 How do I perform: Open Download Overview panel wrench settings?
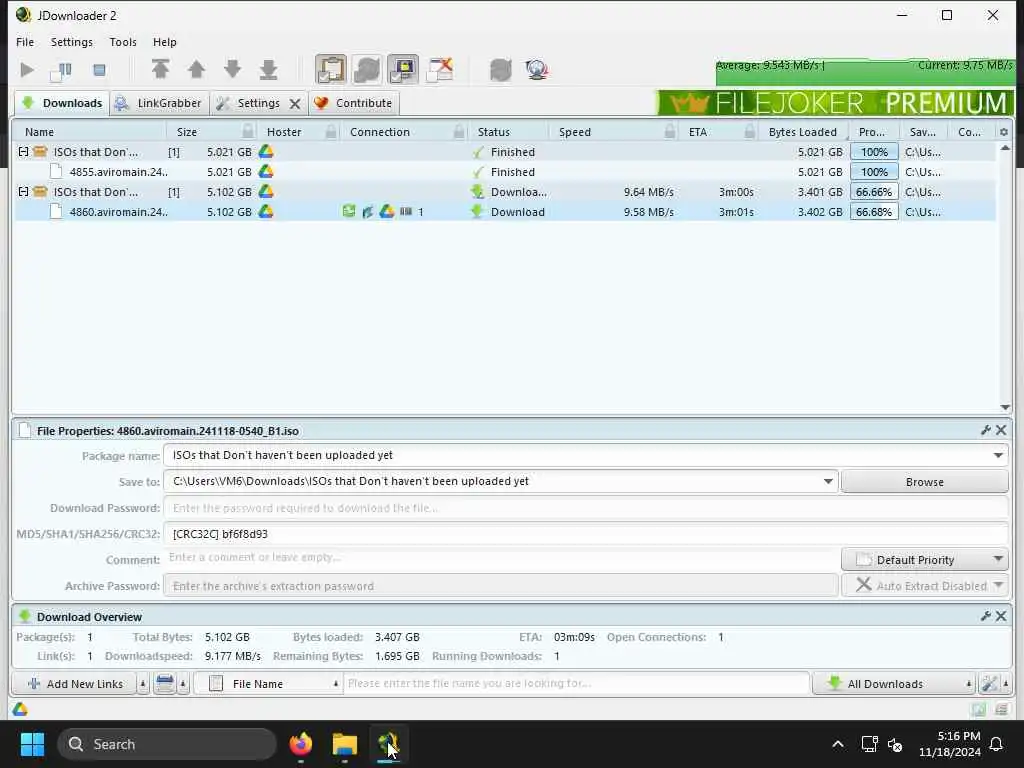[985, 616]
